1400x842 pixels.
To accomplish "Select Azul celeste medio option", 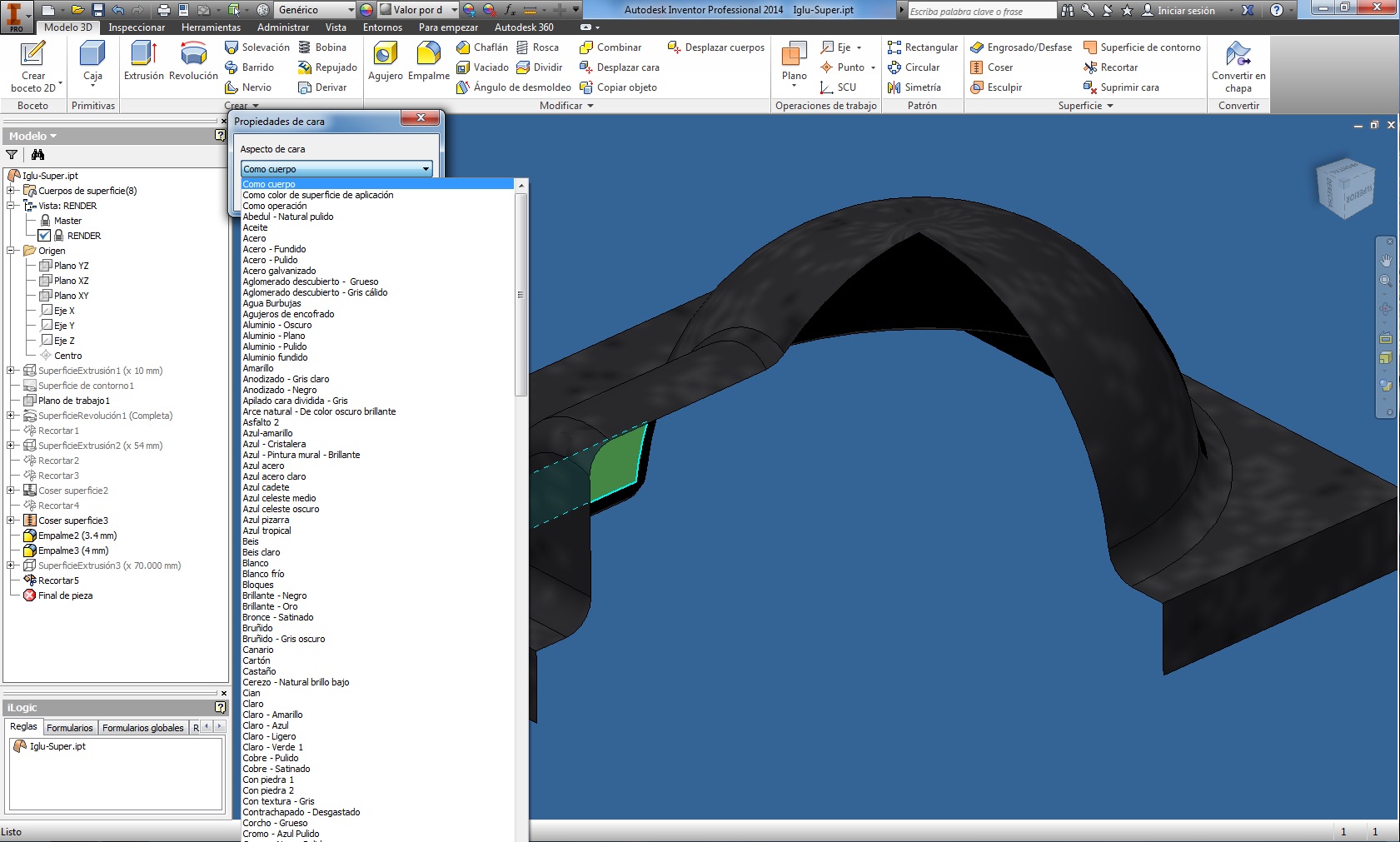I will coord(279,498).
